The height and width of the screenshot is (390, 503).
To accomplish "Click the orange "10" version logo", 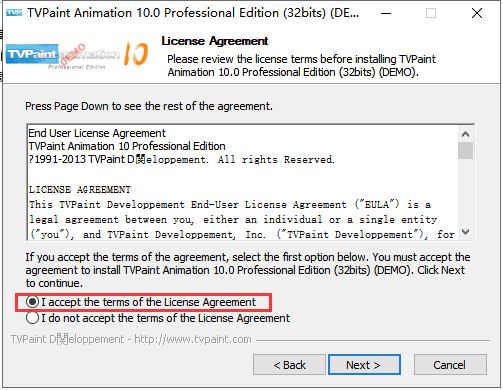I will (x=136, y=54).
